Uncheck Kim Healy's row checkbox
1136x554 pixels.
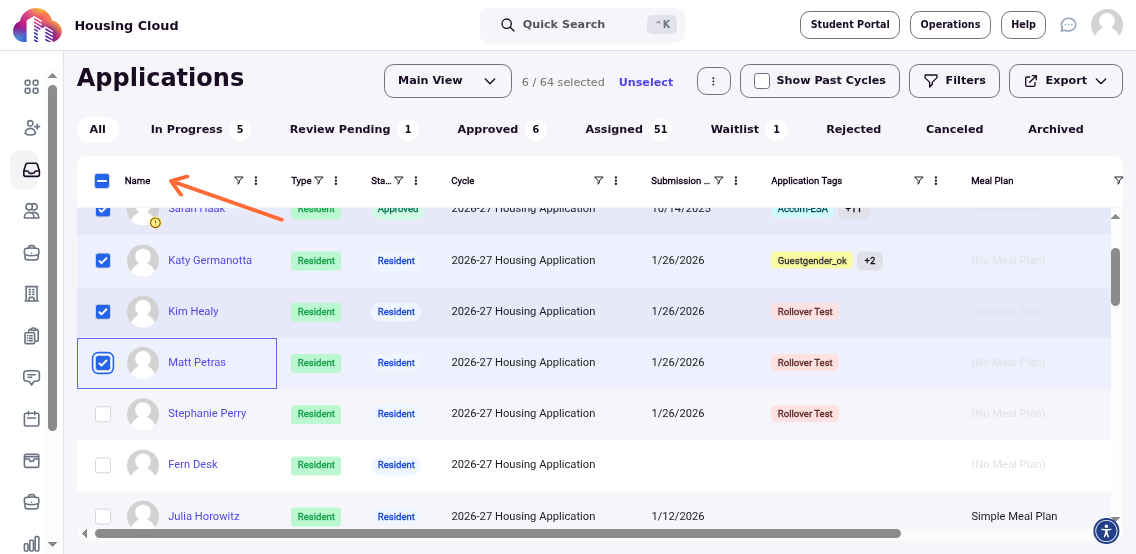[103, 311]
